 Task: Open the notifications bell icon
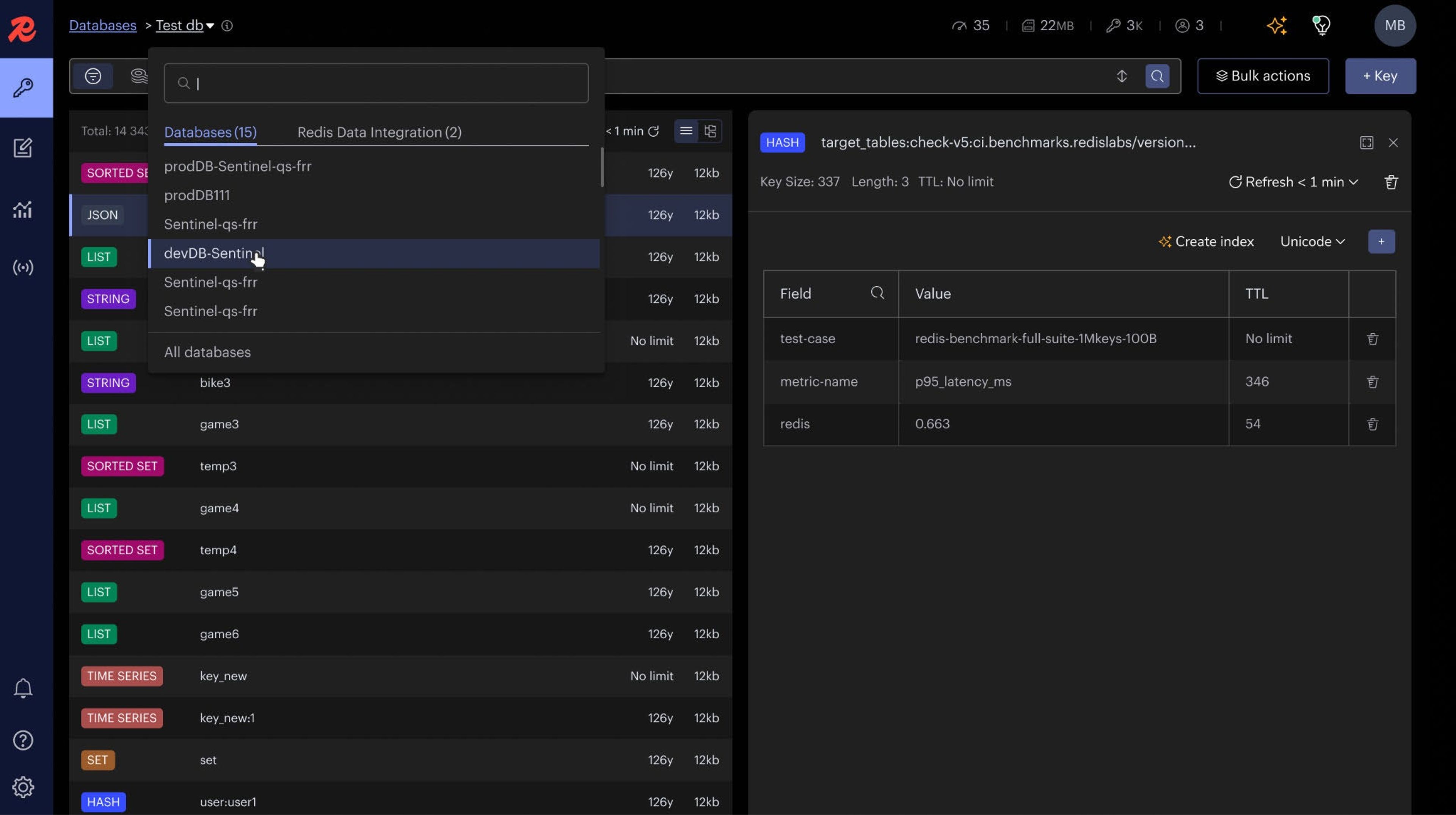tap(23, 688)
